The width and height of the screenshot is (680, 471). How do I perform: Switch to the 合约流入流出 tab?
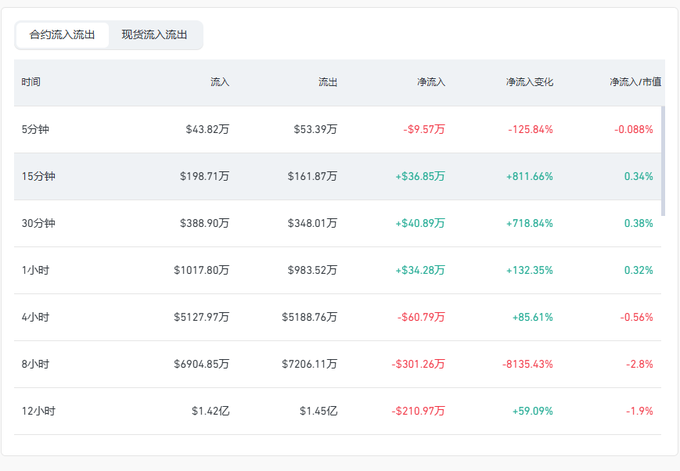[x=62, y=35]
